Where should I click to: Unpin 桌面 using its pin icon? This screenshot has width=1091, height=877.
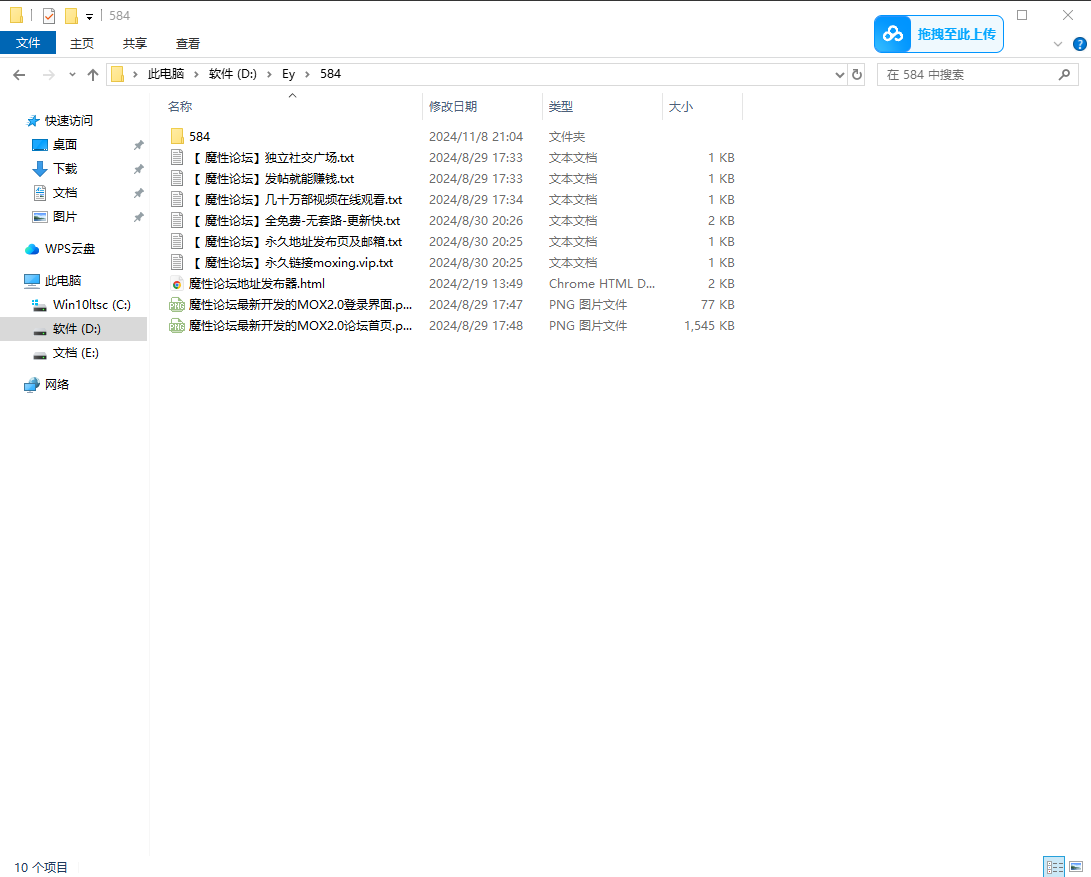pos(138,145)
